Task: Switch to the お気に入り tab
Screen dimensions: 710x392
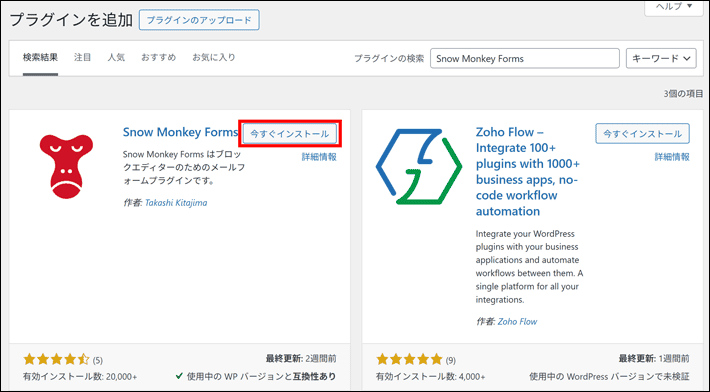Action: click(214, 57)
